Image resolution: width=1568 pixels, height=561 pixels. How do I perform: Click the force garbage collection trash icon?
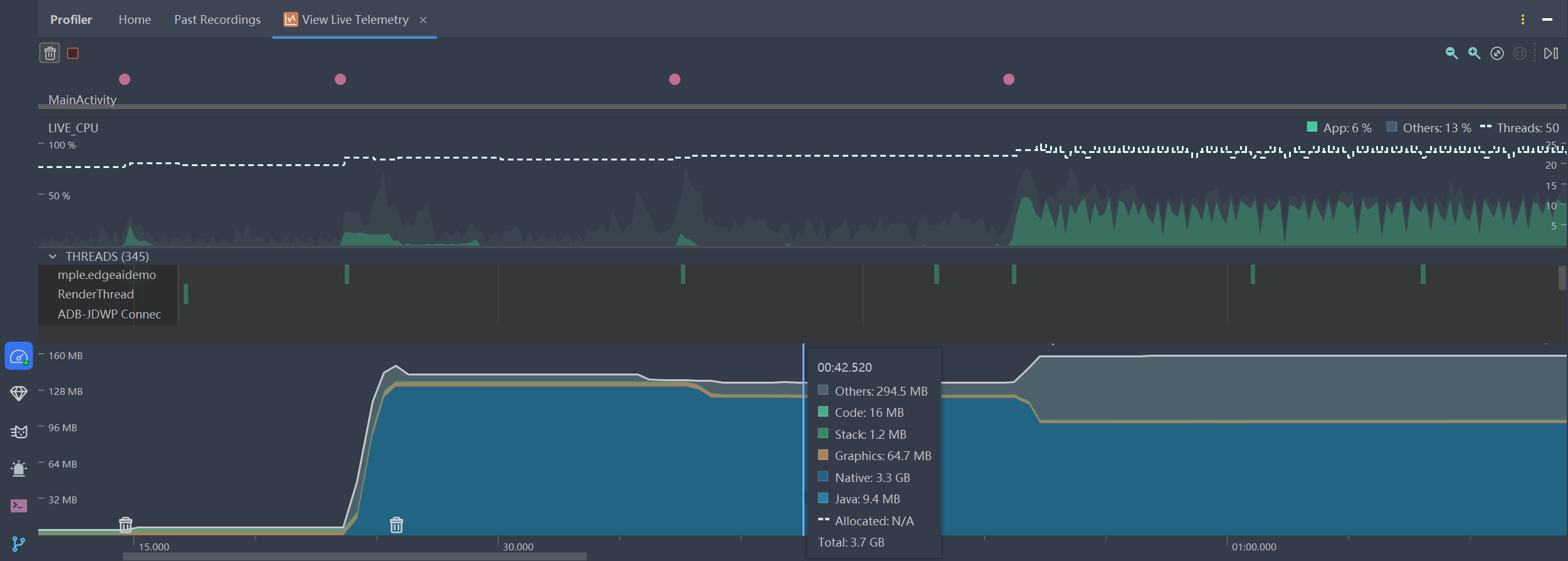click(x=50, y=53)
